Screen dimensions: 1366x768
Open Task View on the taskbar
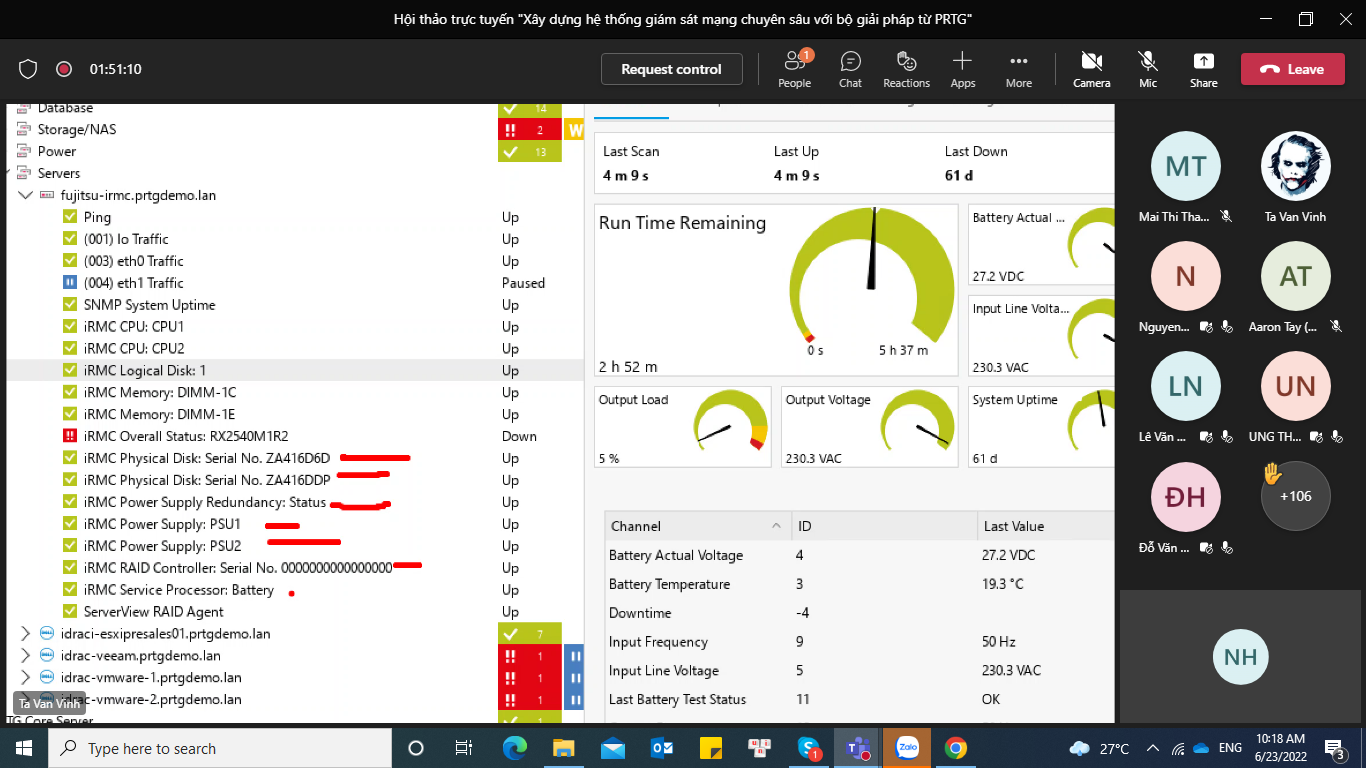pos(463,748)
